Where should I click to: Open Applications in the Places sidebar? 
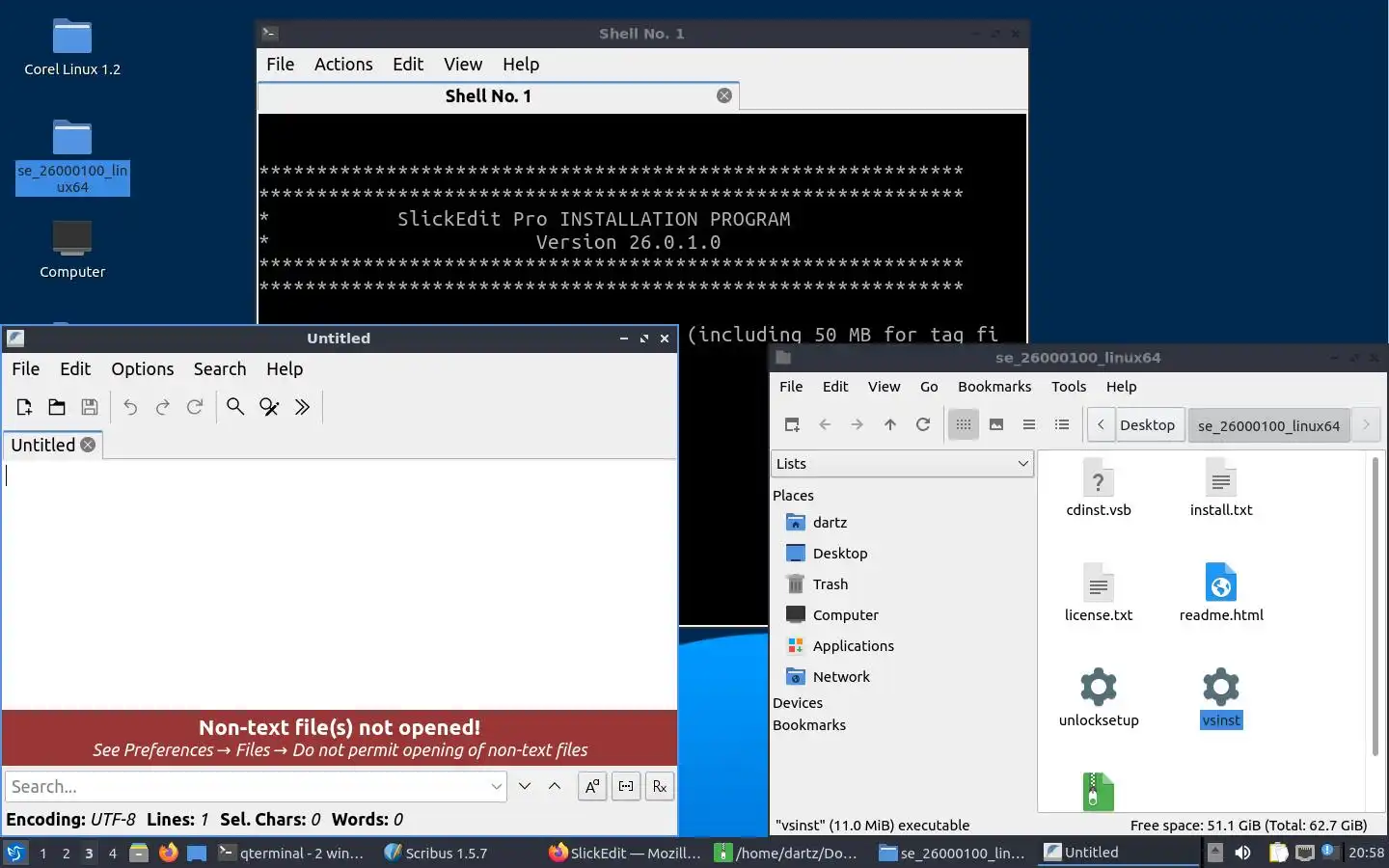(x=853, y=645)
